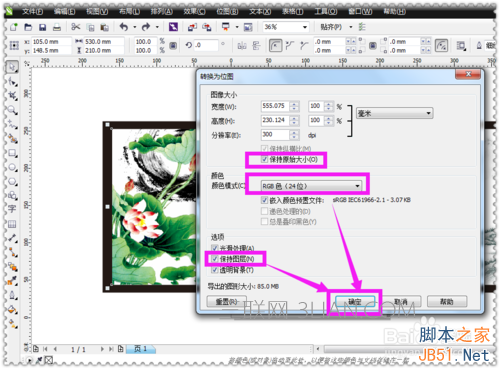Image resolution: width=500 pixels, height=369 pixels.
Task: Click the 高度(H) height input field
Action: 275,120
